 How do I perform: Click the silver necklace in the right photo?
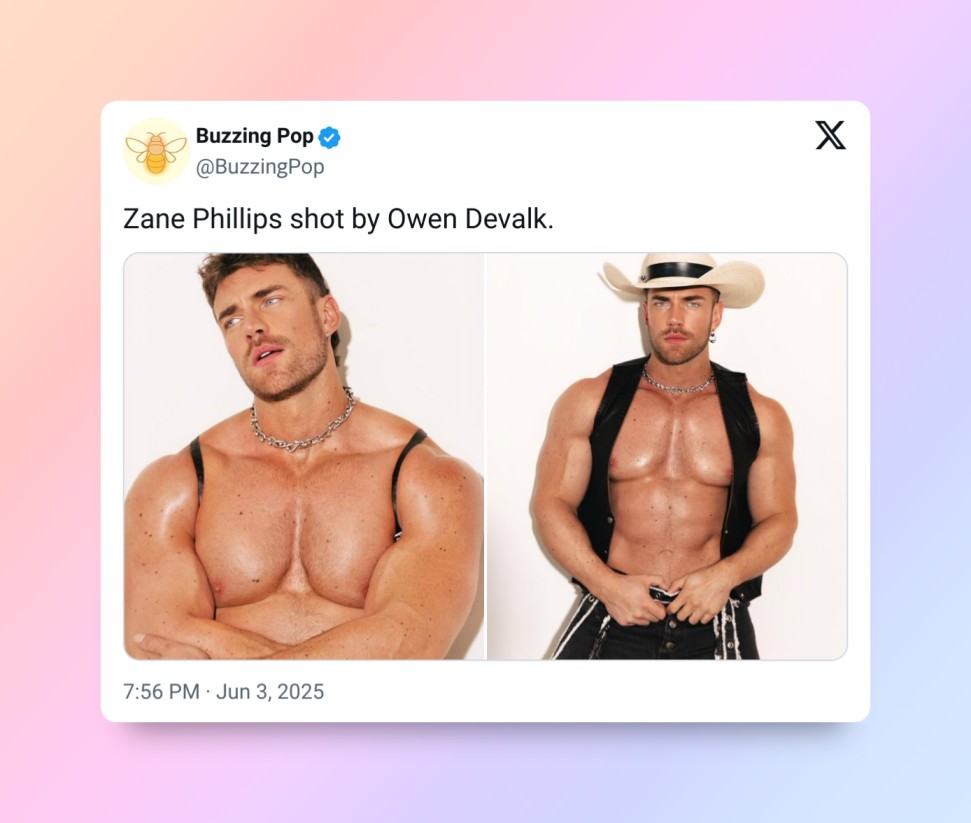click(x=677, y=381)
